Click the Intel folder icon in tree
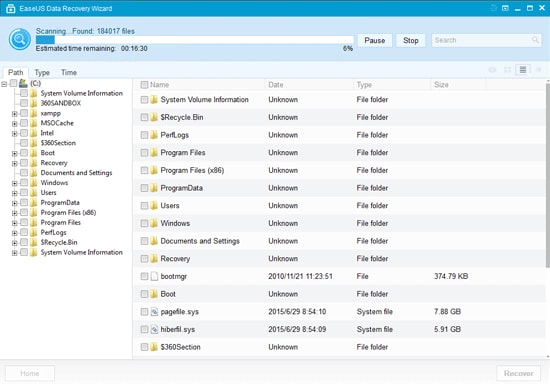Viewport: 550px width, 385px height. click(x=33, y=133)
